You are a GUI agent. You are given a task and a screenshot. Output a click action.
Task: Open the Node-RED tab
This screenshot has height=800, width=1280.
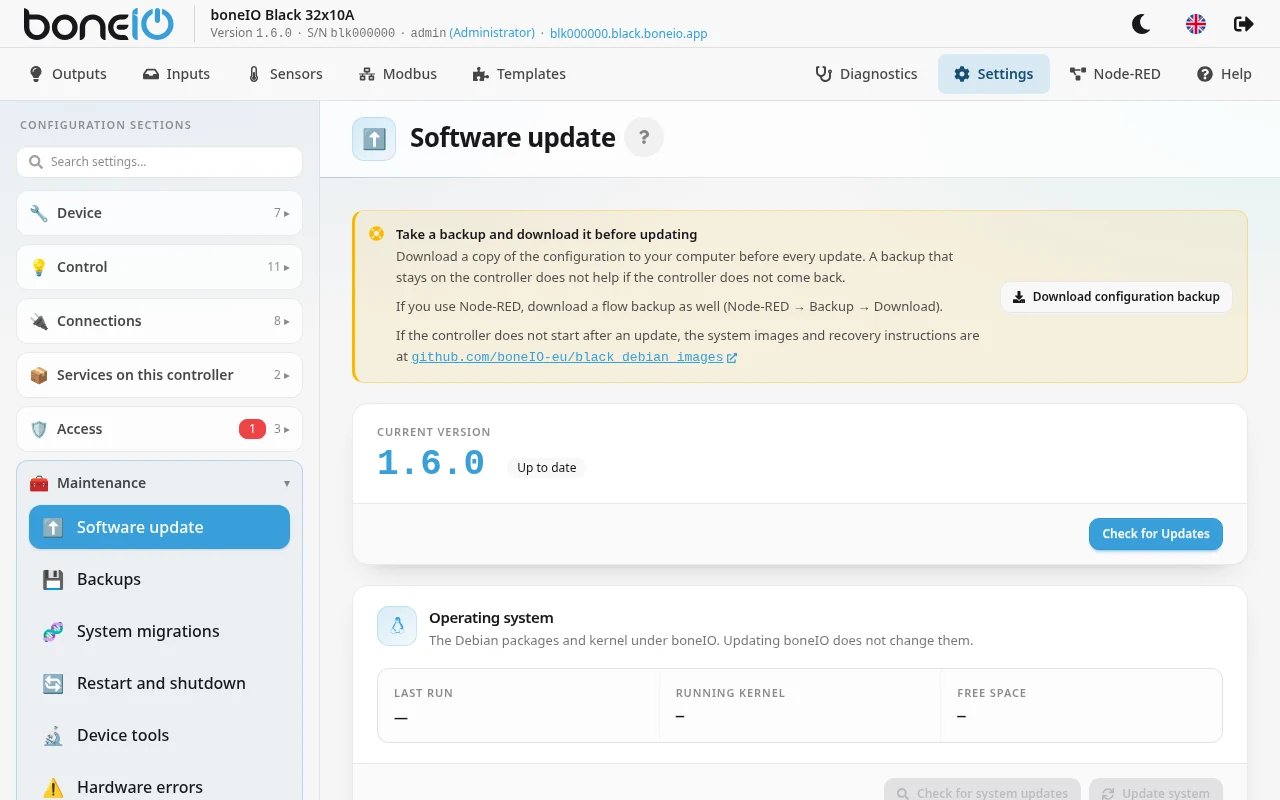[x=1115, y=74]
